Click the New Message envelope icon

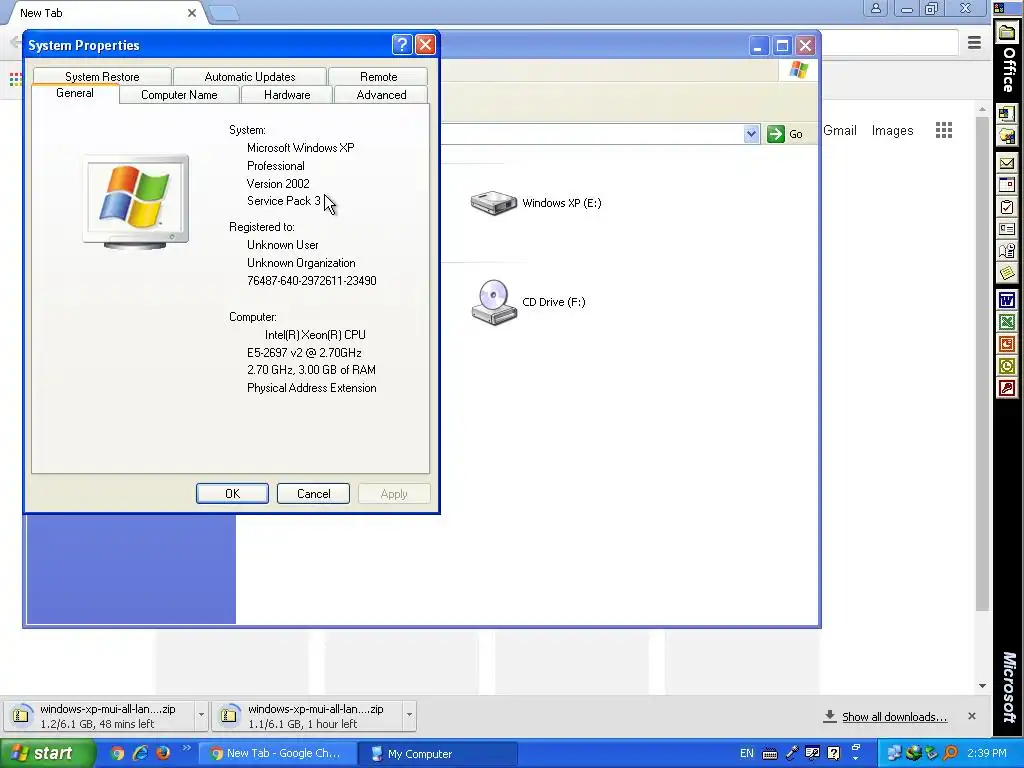[x=1007, y=163]
